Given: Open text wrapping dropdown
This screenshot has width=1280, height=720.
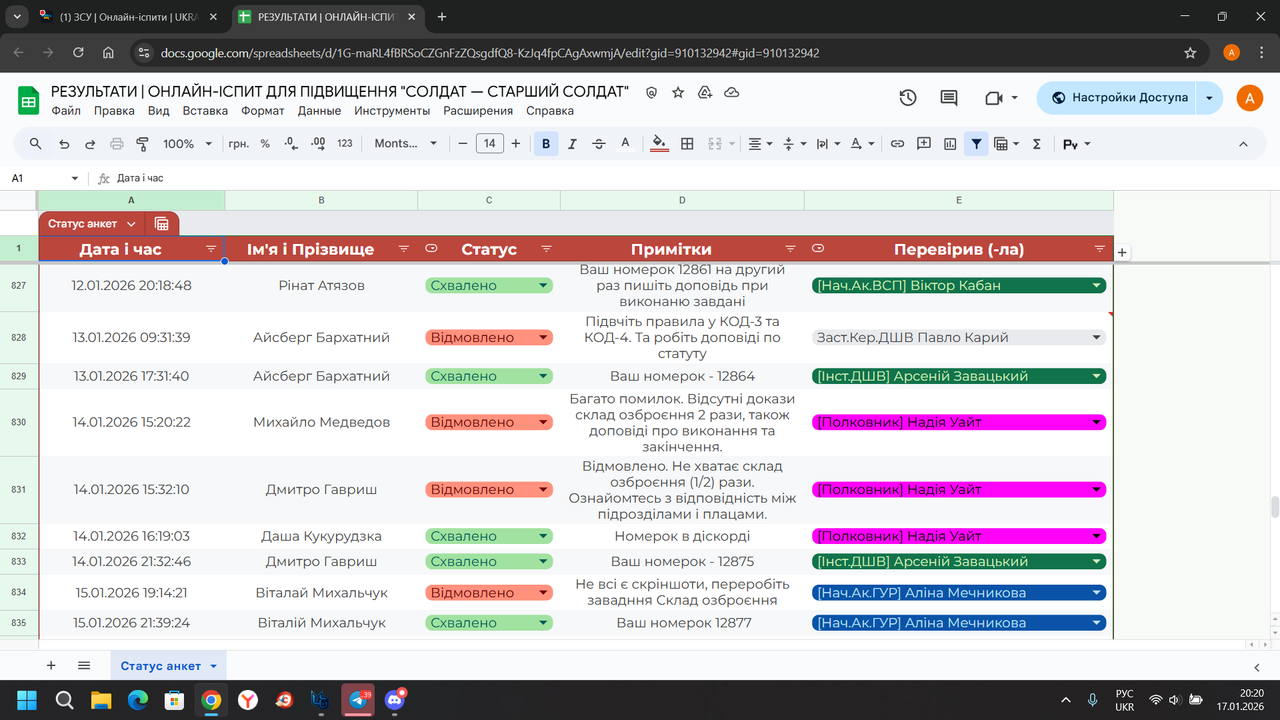Looking at the screenshot, I should 828,144.
